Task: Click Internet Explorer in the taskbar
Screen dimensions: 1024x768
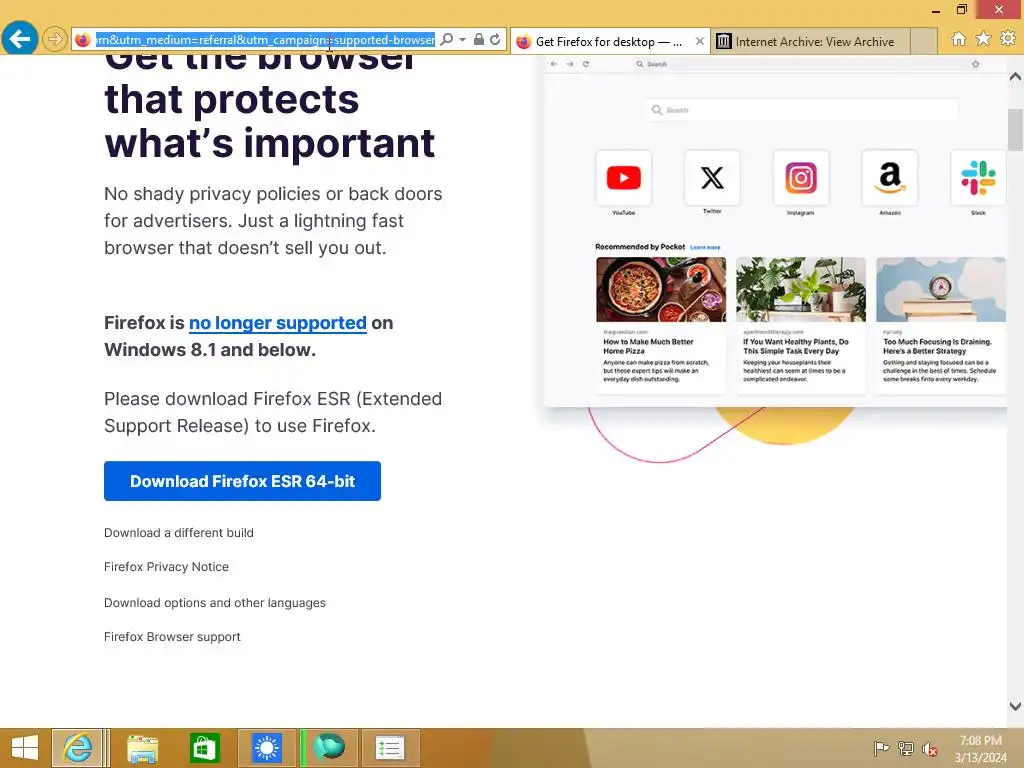Action: tap(77, 748)
